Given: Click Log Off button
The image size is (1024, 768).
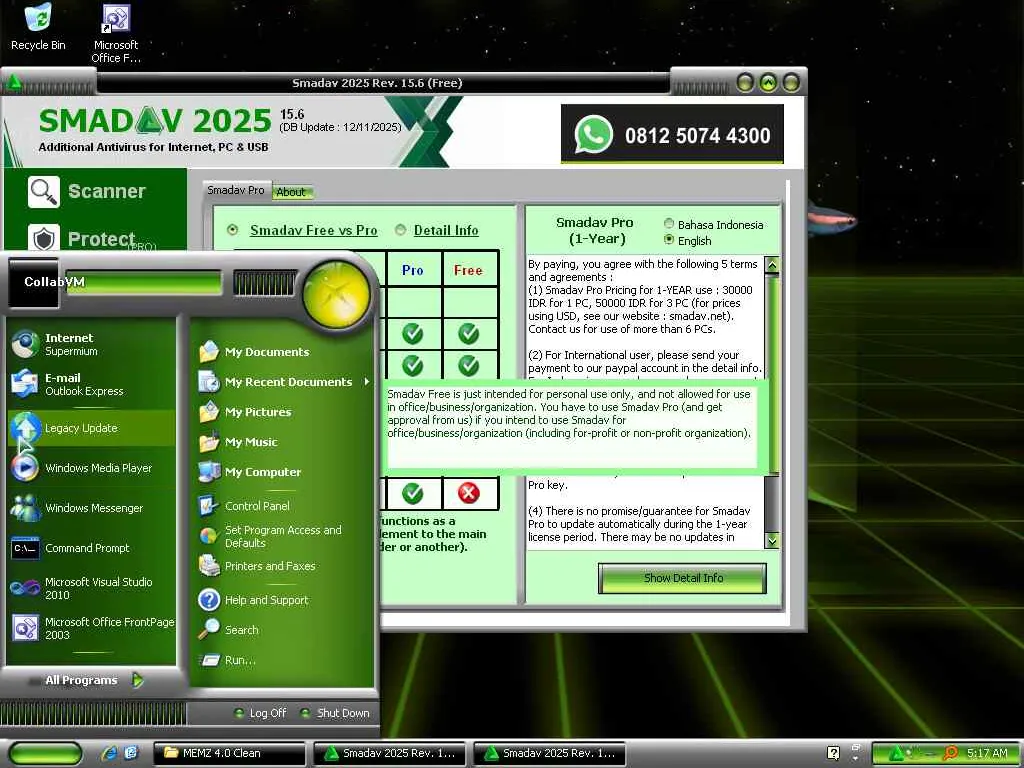Looking at the screenshot, I should point(261,713).
